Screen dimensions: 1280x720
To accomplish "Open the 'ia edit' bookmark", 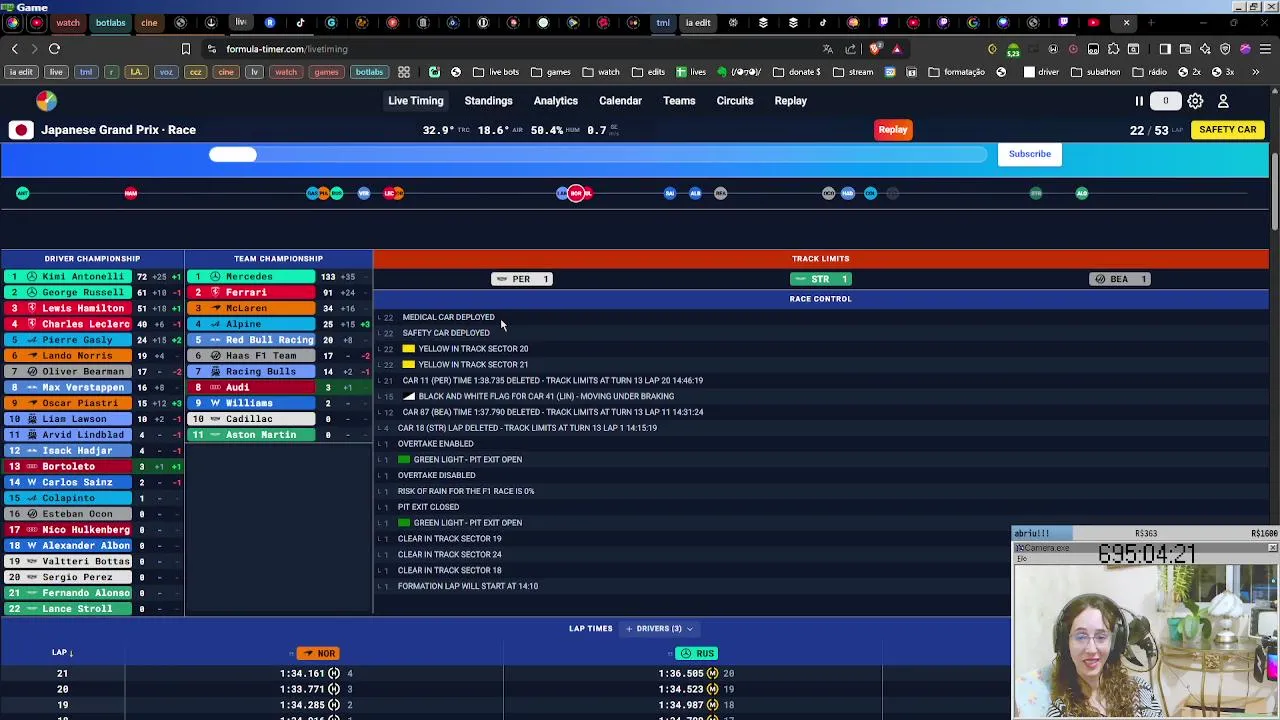I will click(x=21, y=72).
